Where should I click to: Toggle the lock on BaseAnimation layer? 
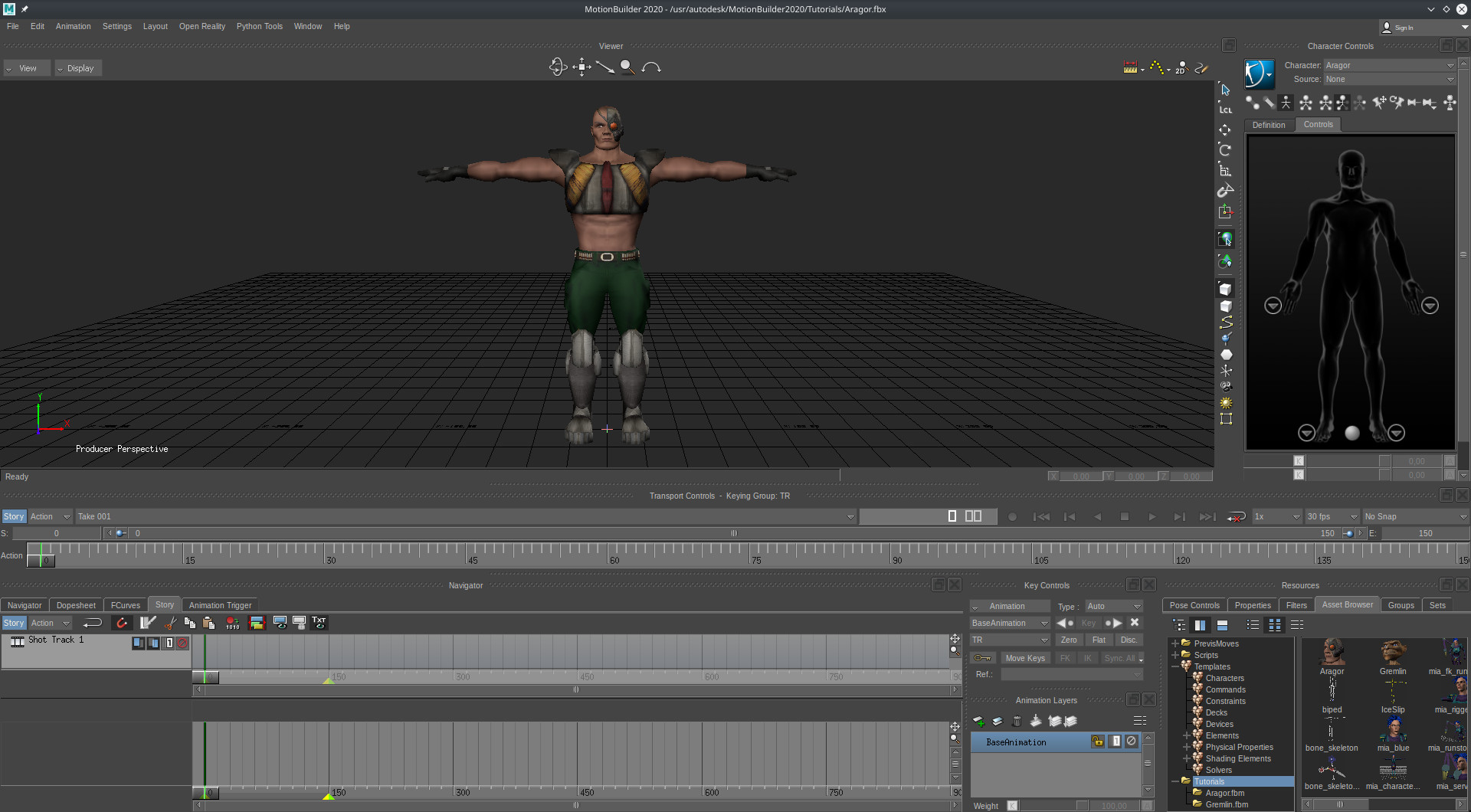[x=1098, y=742]
